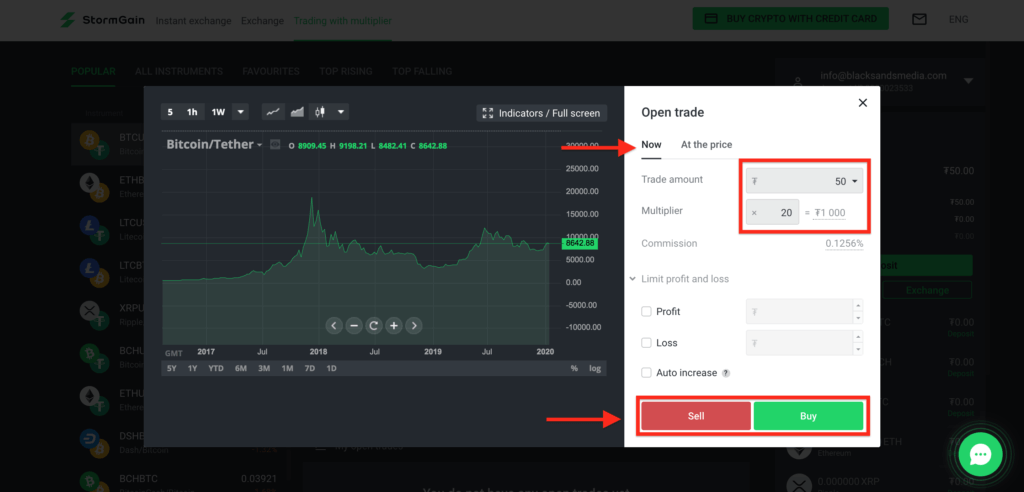Open the All Instruments tab
Viewport: 1024px width, 492px height.
click(179, 71)
